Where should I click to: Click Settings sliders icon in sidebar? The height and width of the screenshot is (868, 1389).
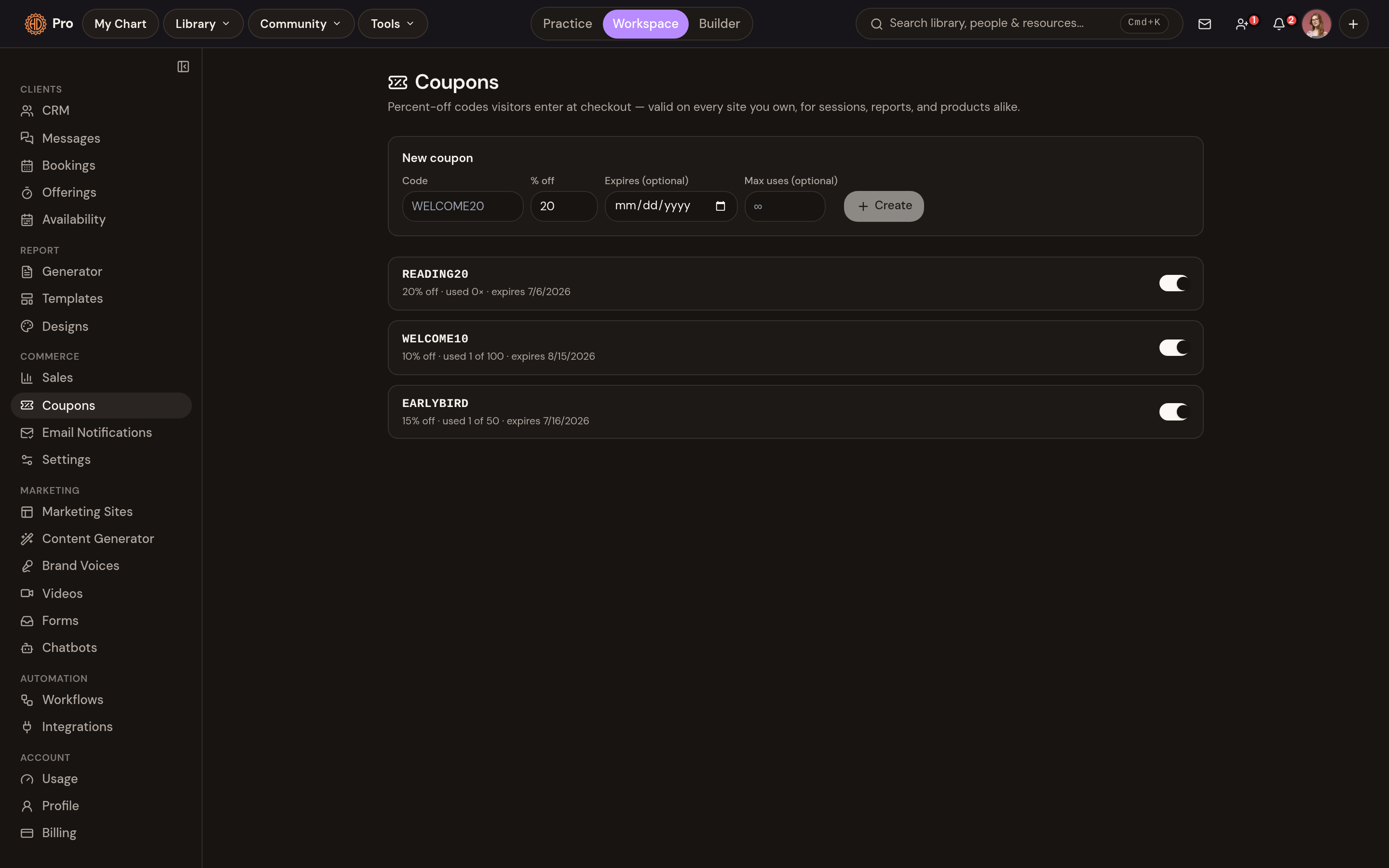tap(27, 460)
